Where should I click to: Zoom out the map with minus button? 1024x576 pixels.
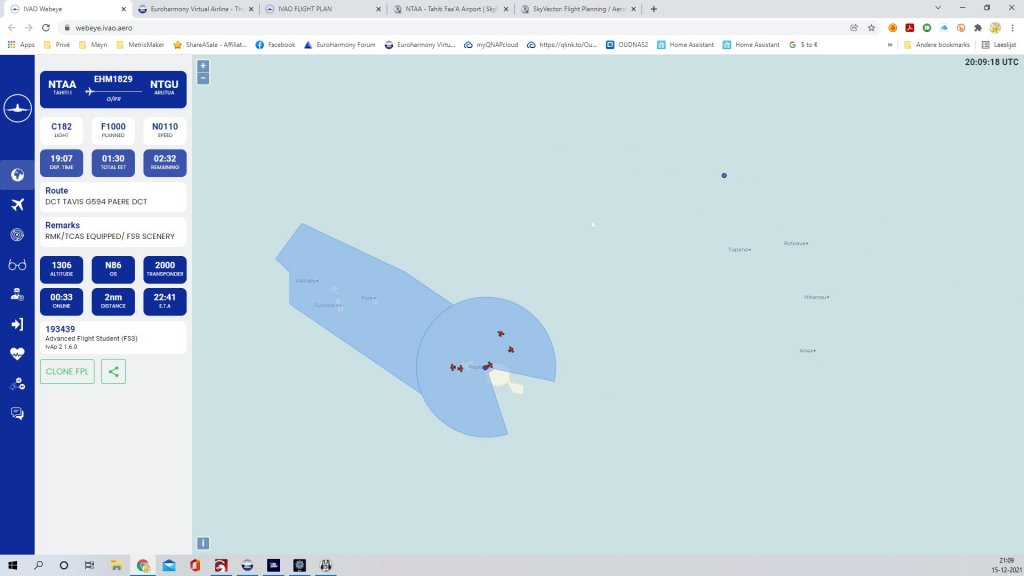pos(203,78)
